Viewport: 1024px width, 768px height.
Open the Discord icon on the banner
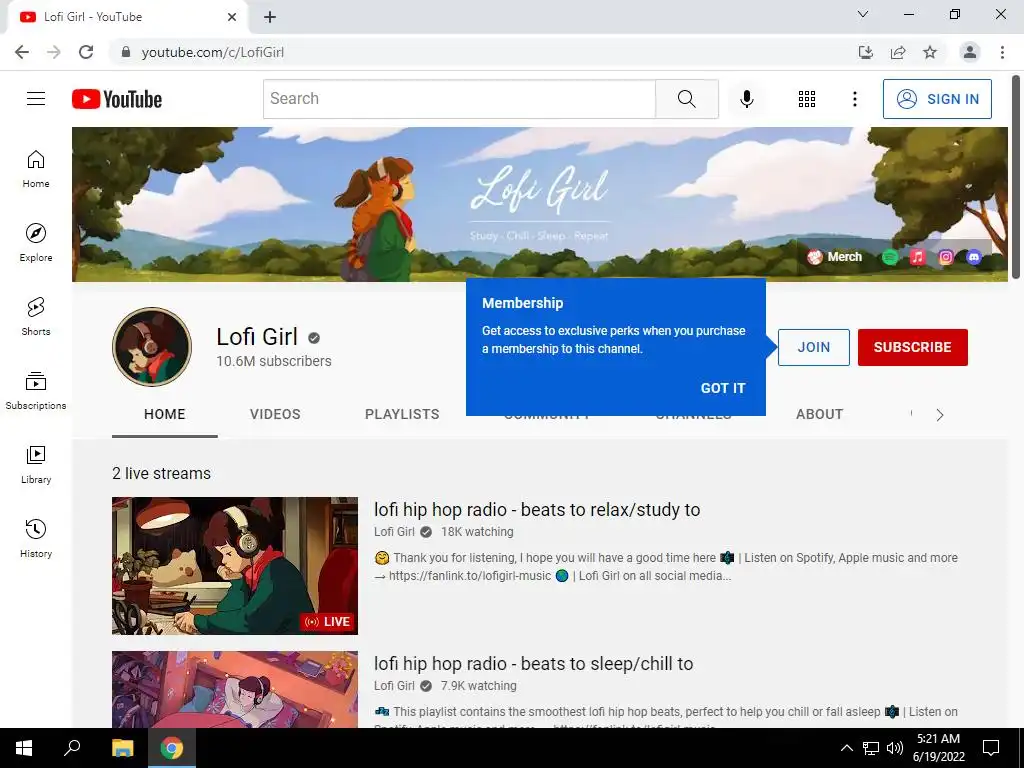point(974,257)
